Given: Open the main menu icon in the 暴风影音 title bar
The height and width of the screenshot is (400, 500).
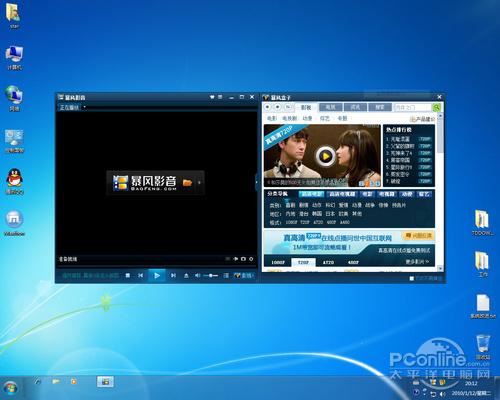Looking at the screenshot, I should pyautogui.click(x=220, y=97).
